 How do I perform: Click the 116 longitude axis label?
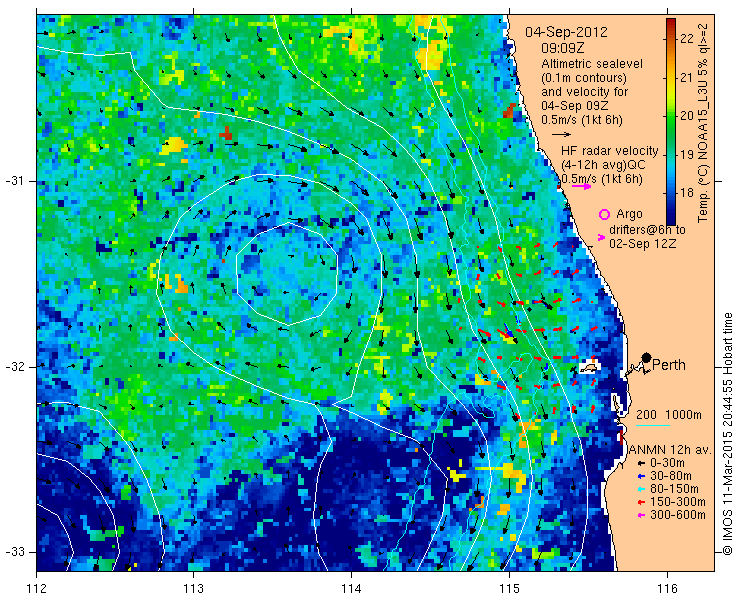point(667,589)
